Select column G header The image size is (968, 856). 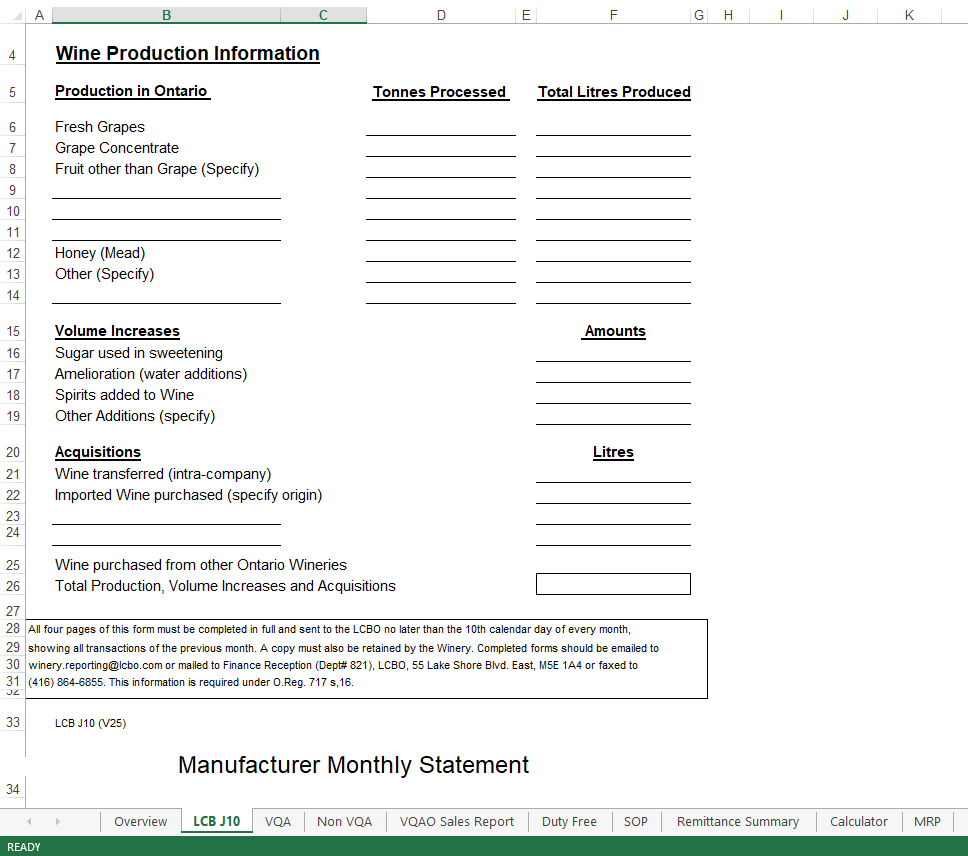tap(699, 15)
